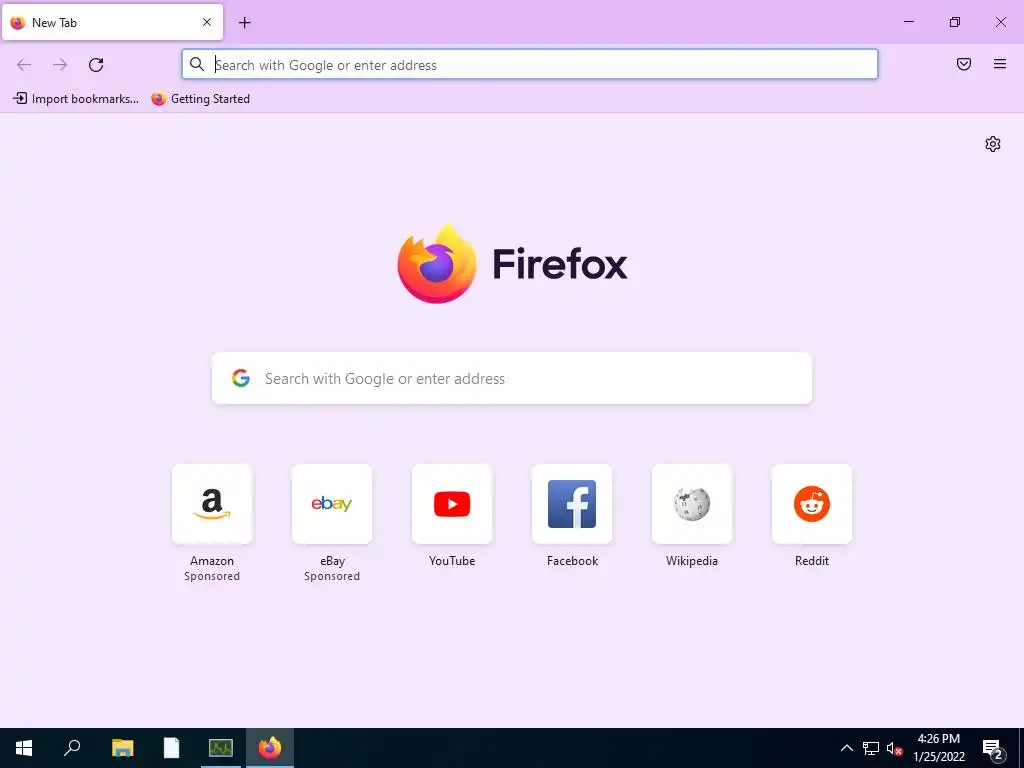1024x768 pixels.
Task: Focus the address bar field
Action: point(530,65)
